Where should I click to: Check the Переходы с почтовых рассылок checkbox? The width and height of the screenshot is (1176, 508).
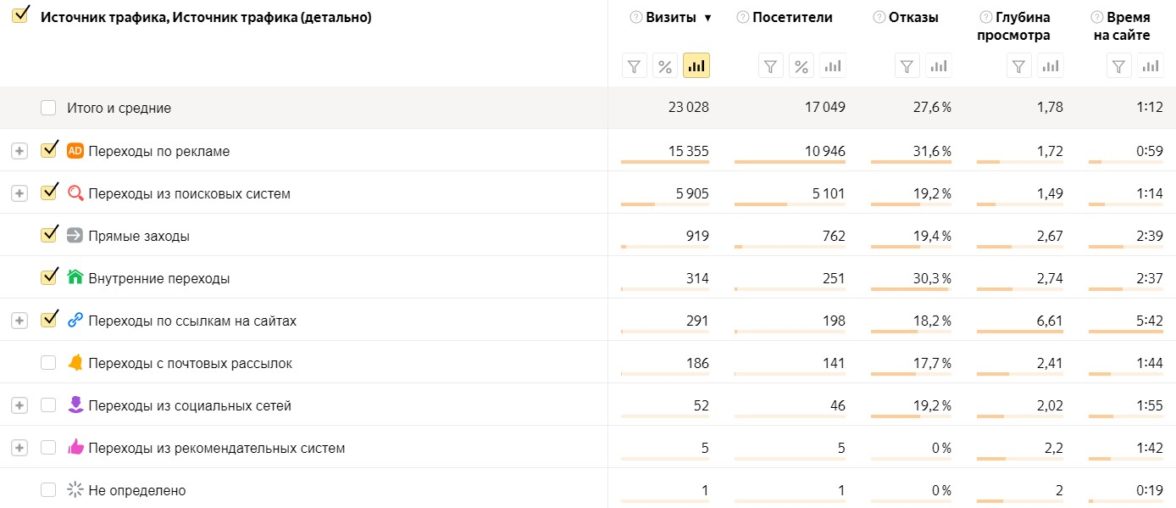49,363
